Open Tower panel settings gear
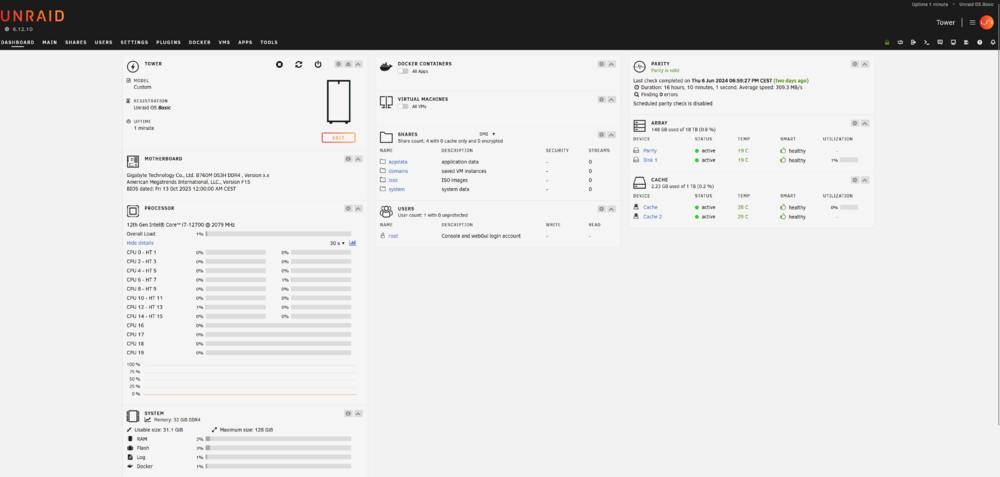Viewport: 1000px width, 477px height. click(339, 64)
